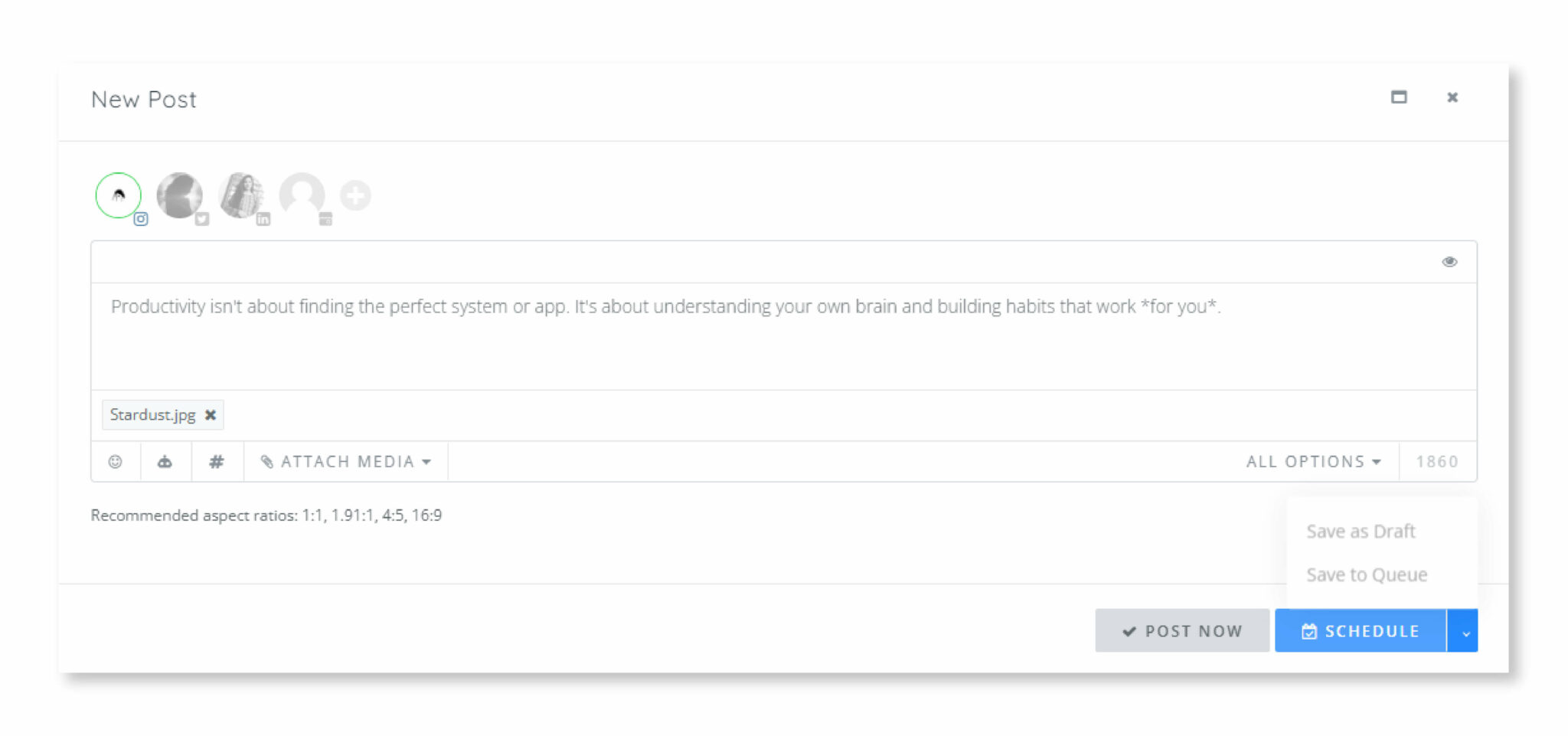Toggle the fourth blank profile avatar
Image resolution: width=1568 pixels, height=736 pixels.
tap(302, 195)
